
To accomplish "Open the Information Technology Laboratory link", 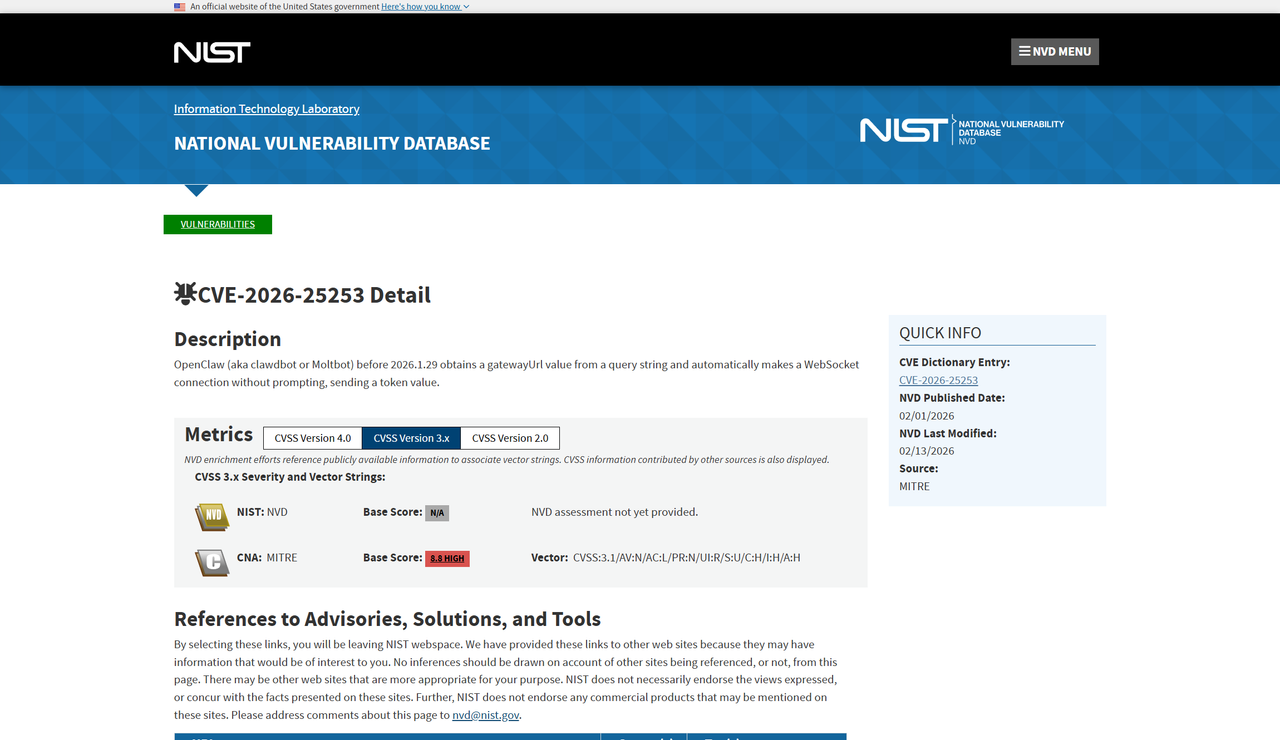I will [x=266, y=109].
